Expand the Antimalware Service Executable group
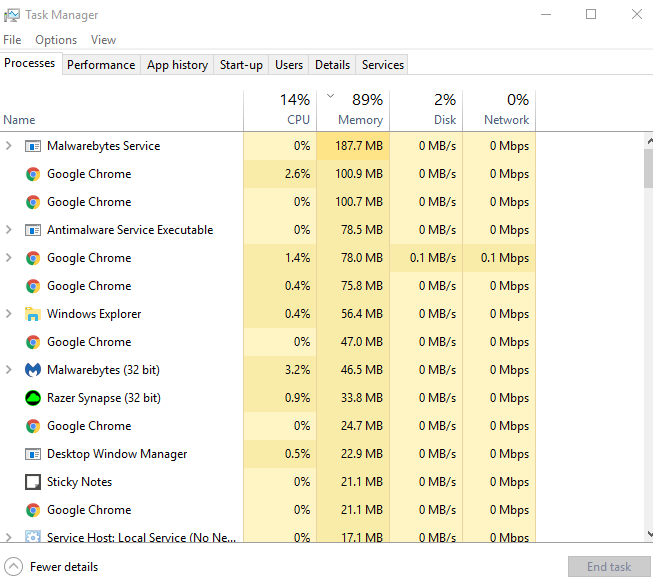This screenshot has height=585, width=653. click(9, 230)
